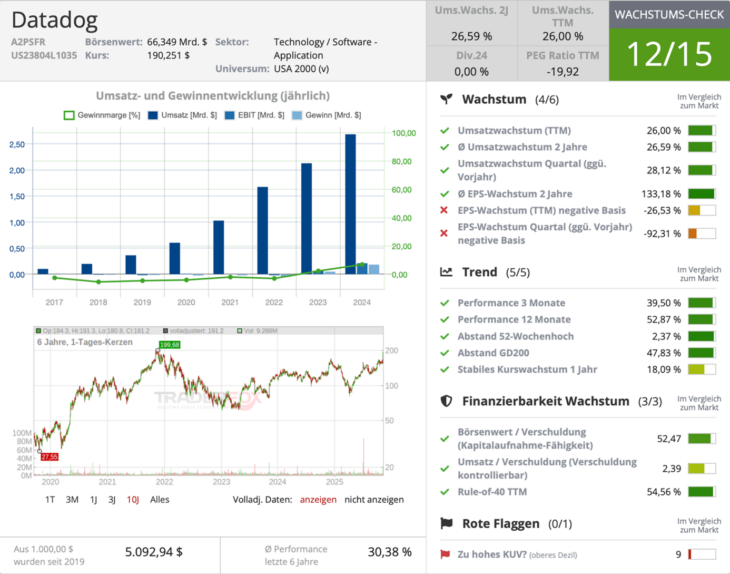Viewport: 730px width, 574px height.
Task: Click the Finanzierbarkeit shield icon
Action: (448, 401)
